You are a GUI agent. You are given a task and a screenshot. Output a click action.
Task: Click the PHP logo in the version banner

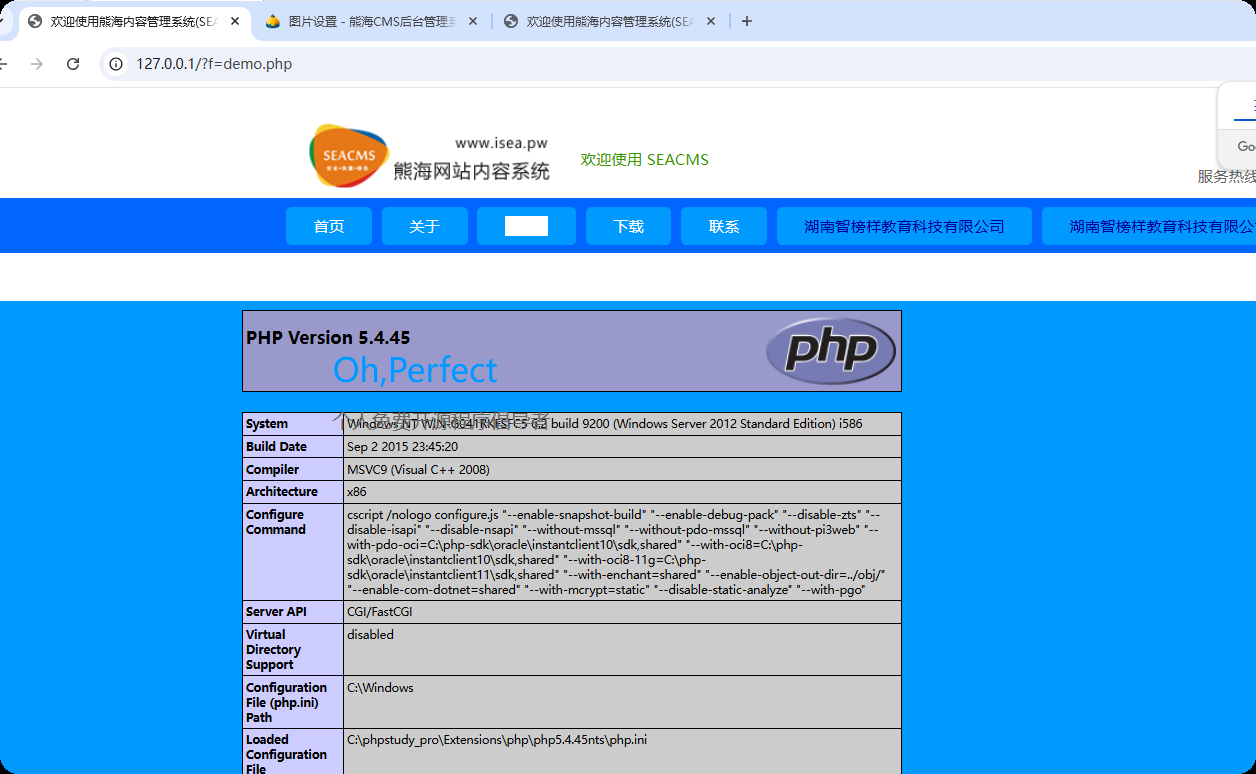[x=830, y=351]
